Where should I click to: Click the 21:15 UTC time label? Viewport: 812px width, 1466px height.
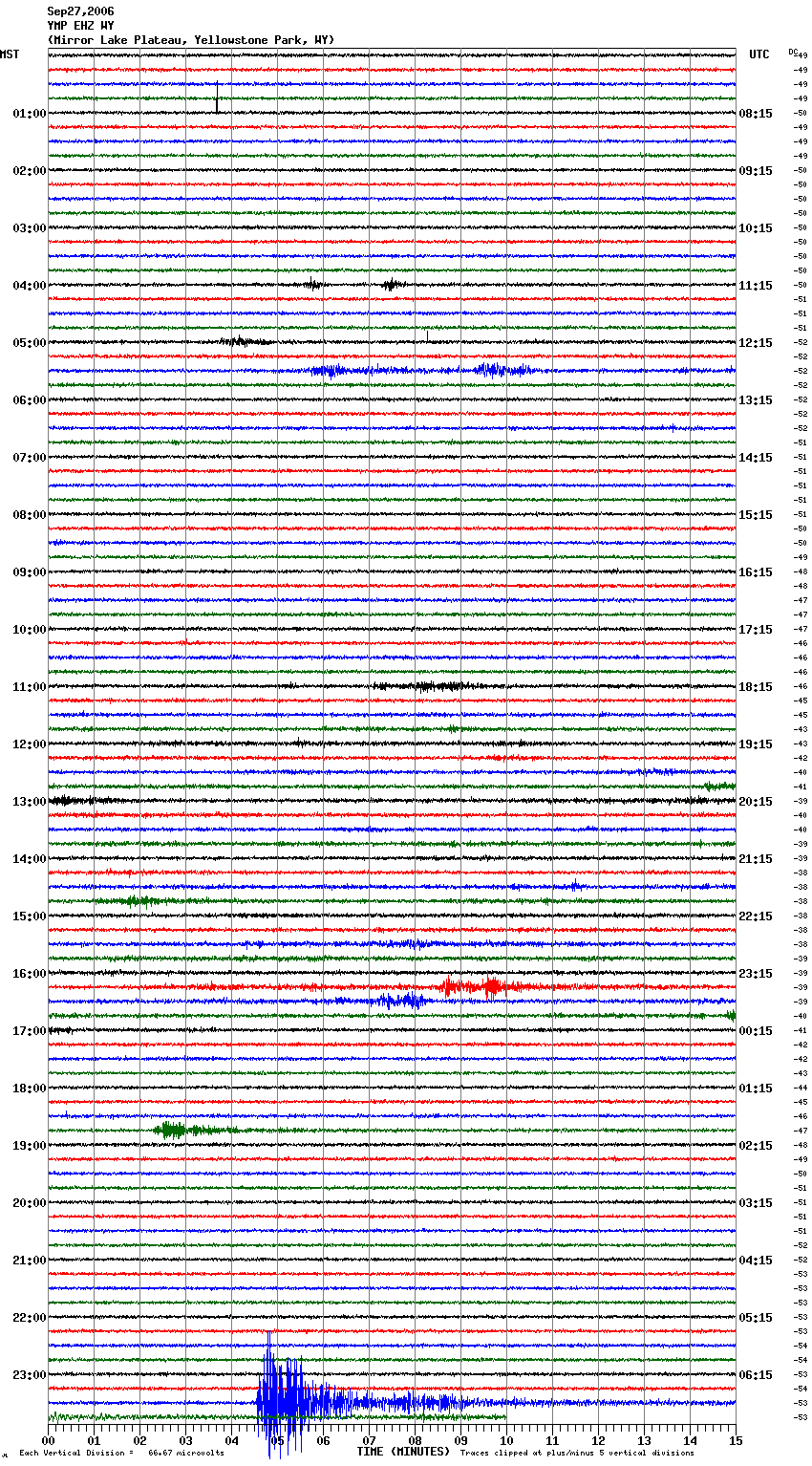pyautogui.click(x=756, y=859)
